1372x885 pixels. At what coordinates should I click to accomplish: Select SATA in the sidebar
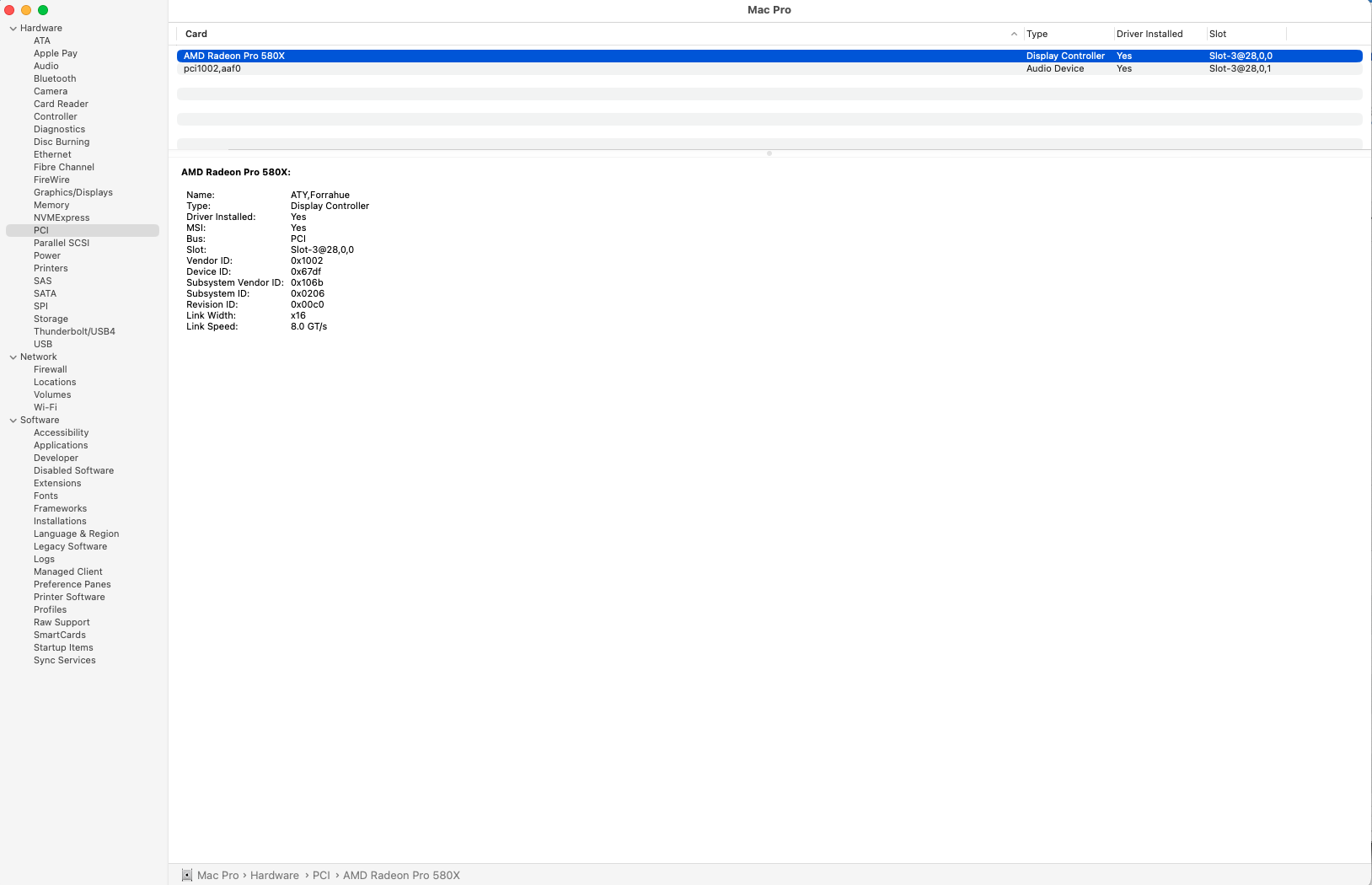click(x=46, y=294)
